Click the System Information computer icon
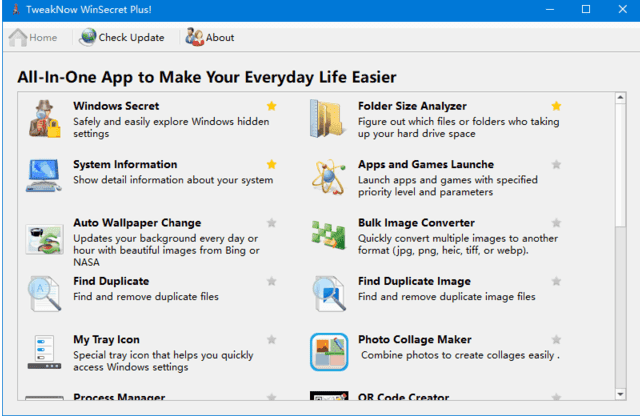Viewport: 640px width, 419px height. pos(44,176)
